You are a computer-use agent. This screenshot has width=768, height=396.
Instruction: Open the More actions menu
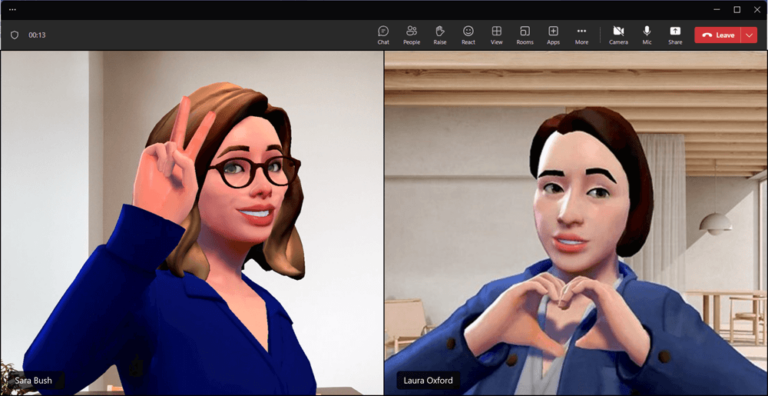pyautogui.click(x=581, y=35)
